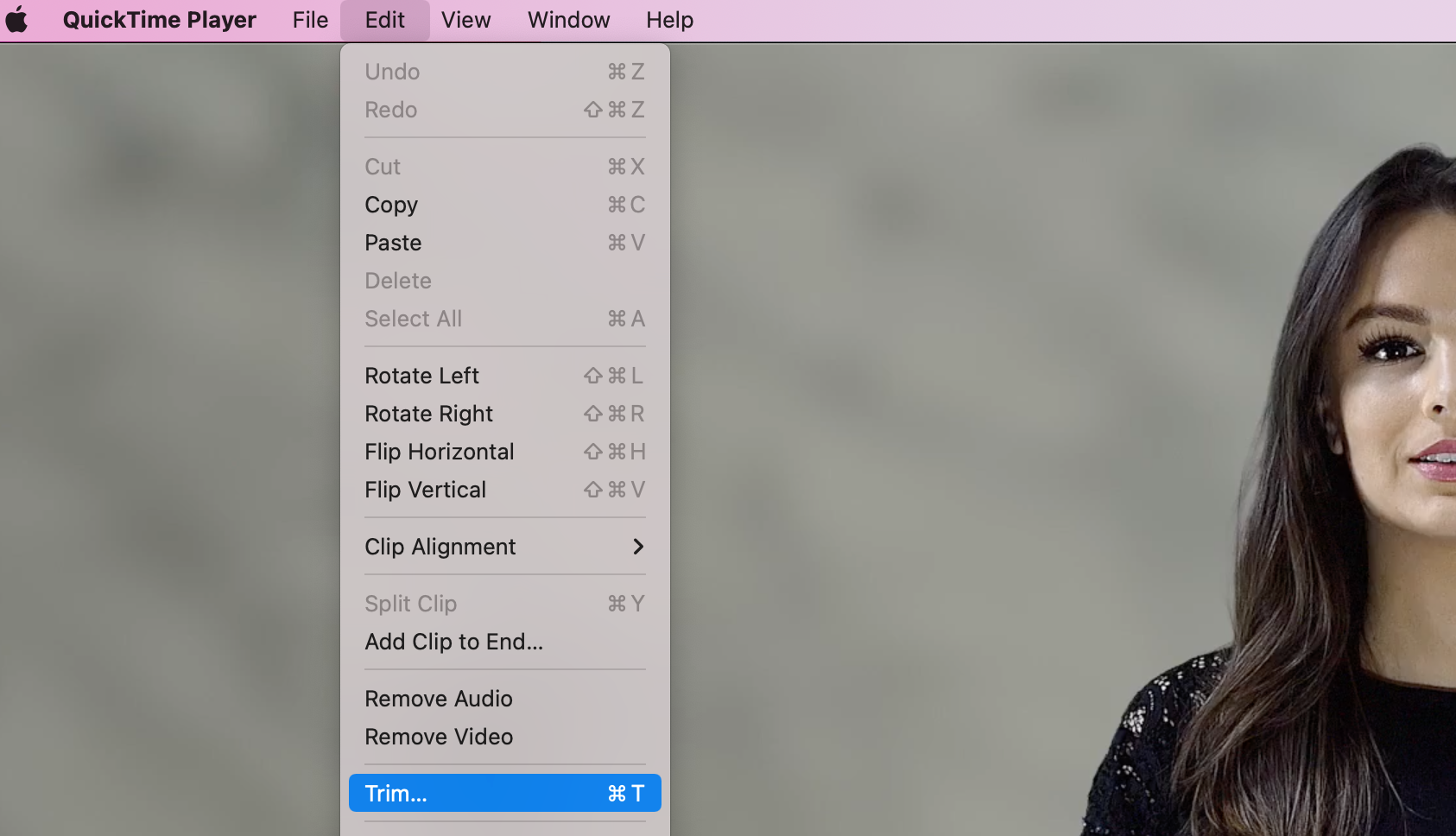Open the Window menu
The image size is (1456, 836).
pyautogui.click(x=569, y=20)
